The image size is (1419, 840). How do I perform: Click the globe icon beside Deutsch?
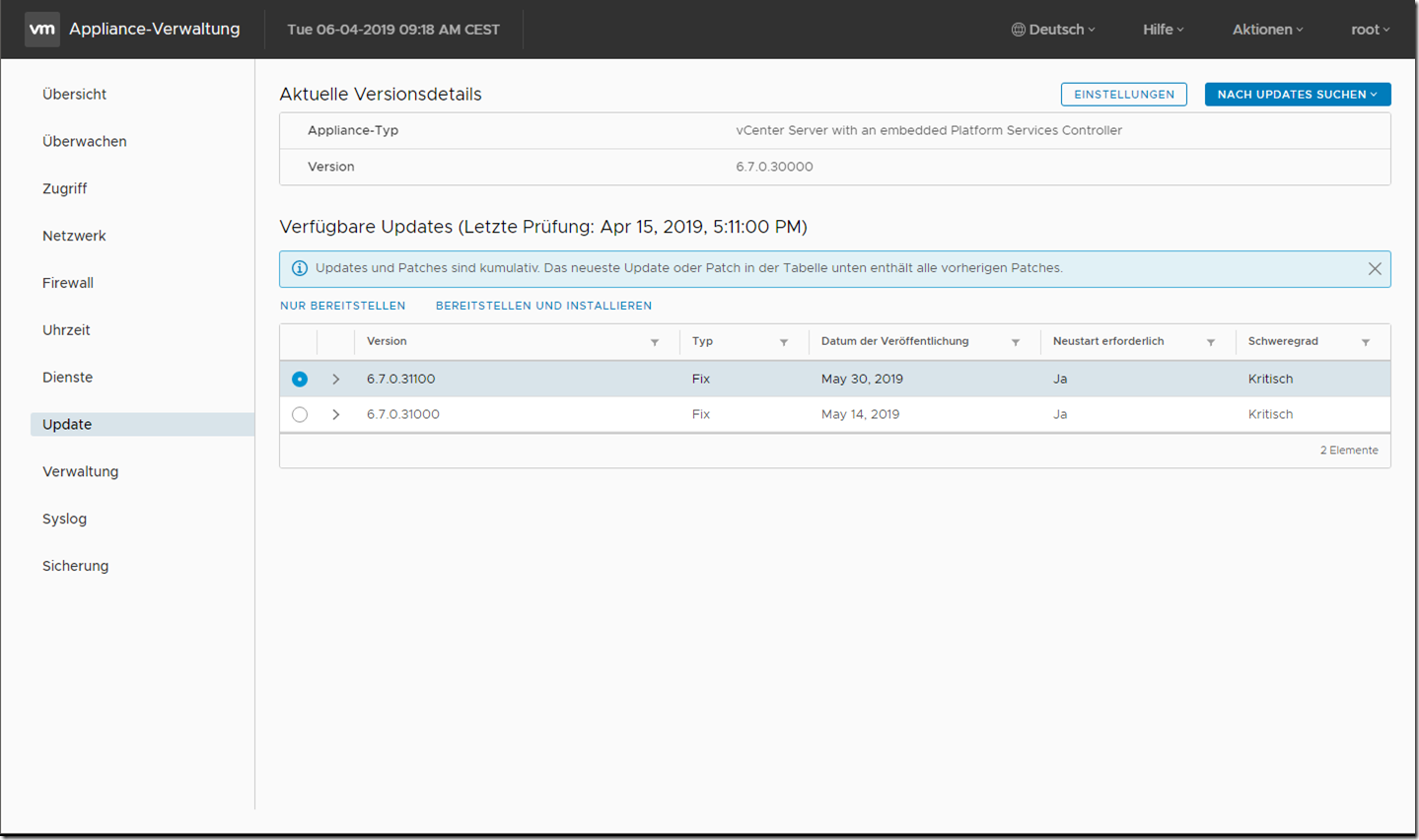click(x=1019, y=30)
